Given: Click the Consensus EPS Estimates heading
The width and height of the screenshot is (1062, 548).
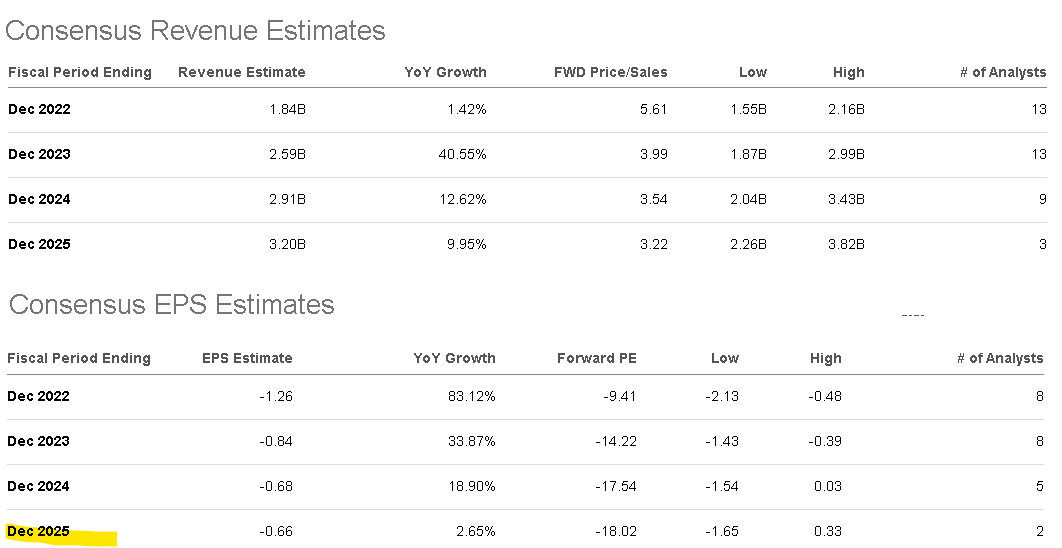Looking at the screenshot, I should tap(170, 304).
